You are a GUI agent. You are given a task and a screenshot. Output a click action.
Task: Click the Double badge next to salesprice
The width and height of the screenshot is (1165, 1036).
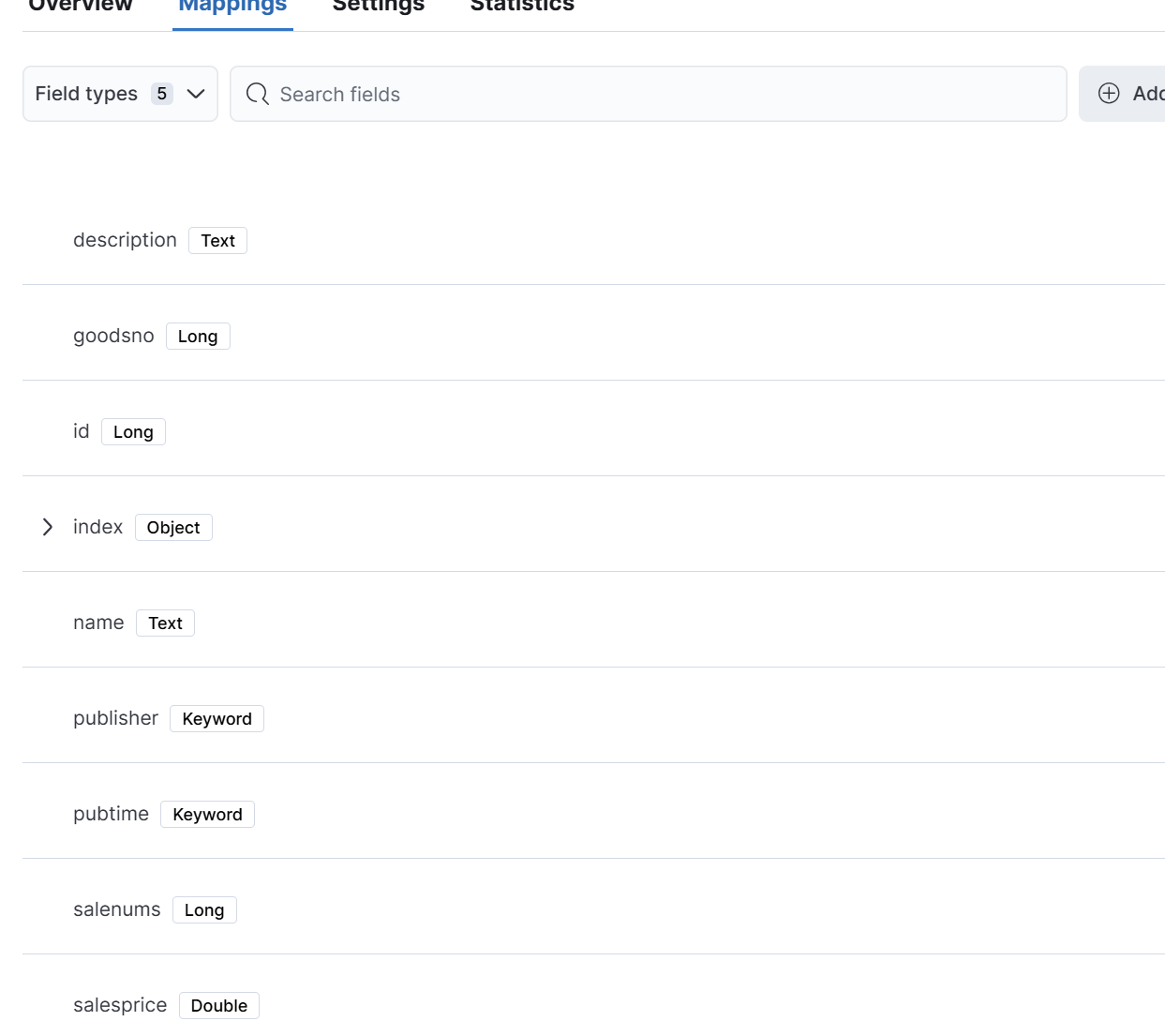tap(219, 1006)
